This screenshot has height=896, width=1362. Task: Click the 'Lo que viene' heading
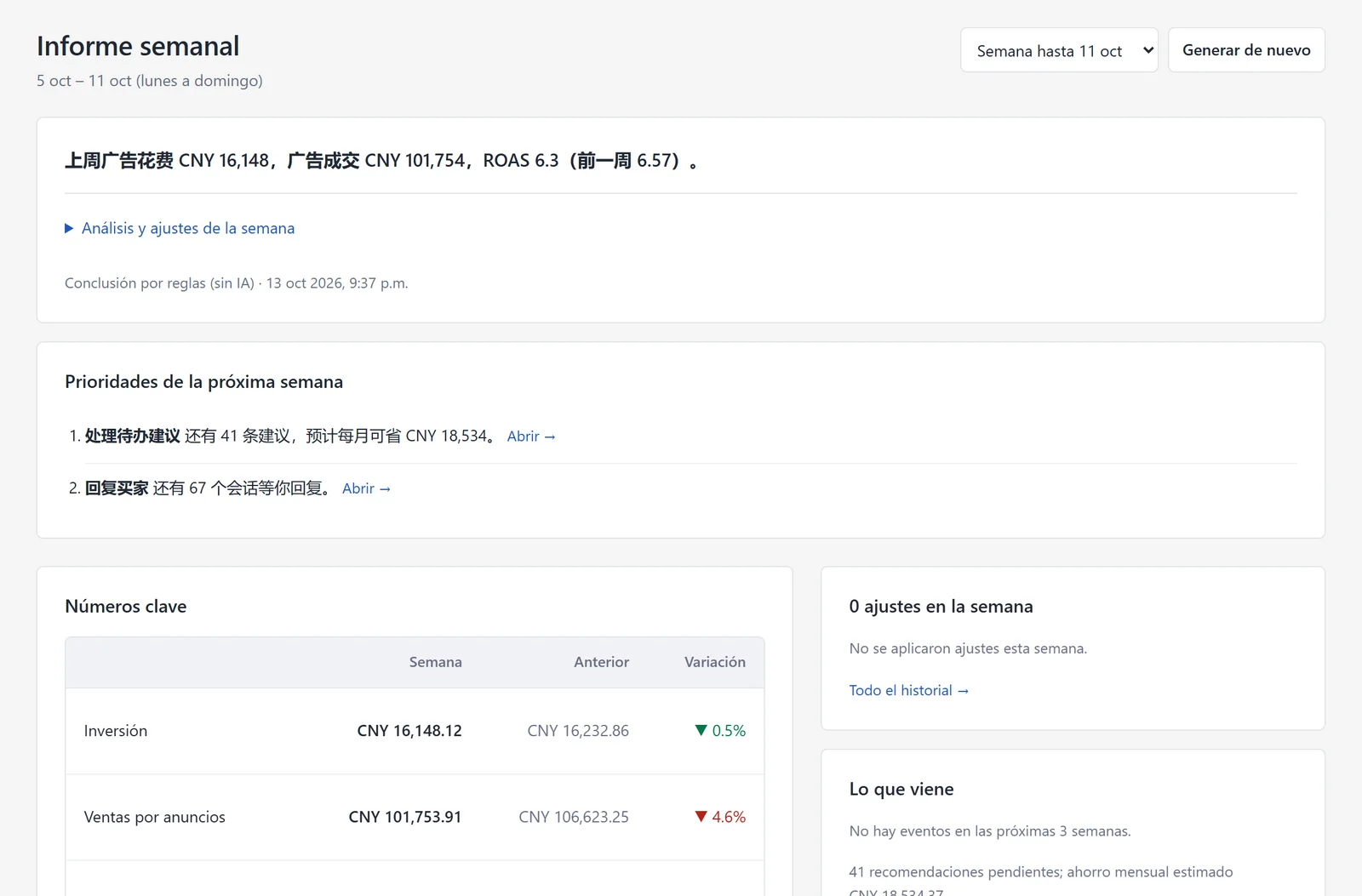[901, 790]
